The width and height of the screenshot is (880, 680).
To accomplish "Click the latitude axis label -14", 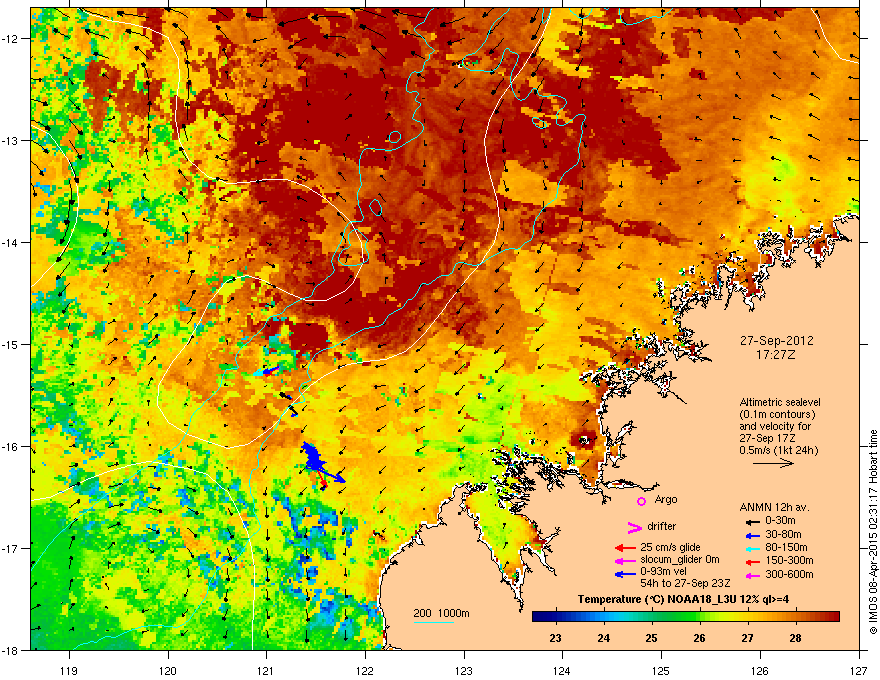I will 10,242.
